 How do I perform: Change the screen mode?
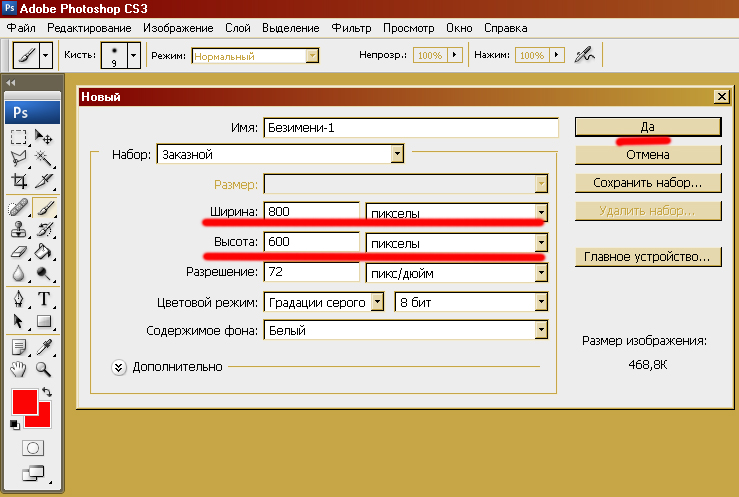[33, 473]
